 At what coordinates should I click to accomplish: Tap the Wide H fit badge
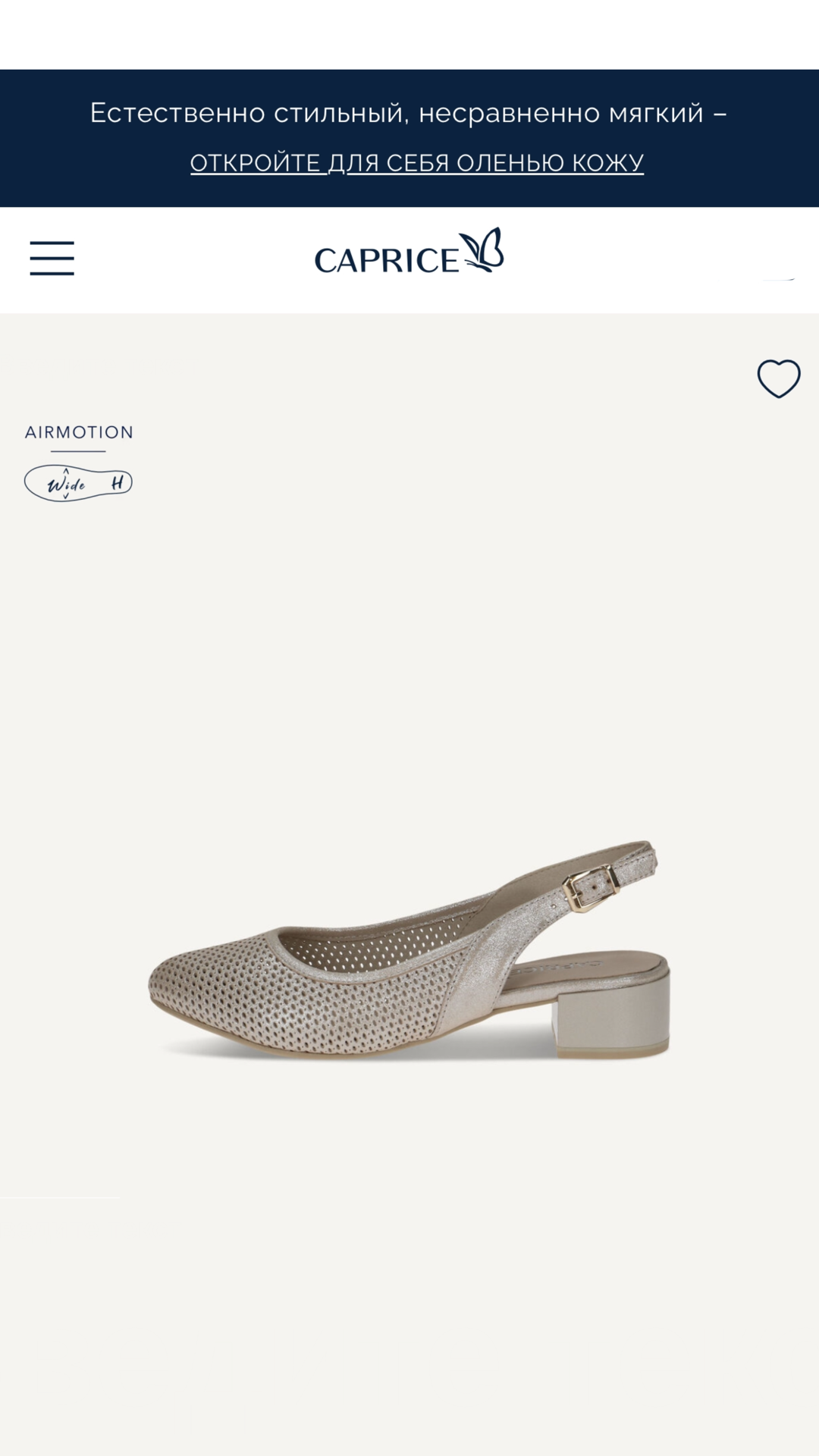[78, 483]
